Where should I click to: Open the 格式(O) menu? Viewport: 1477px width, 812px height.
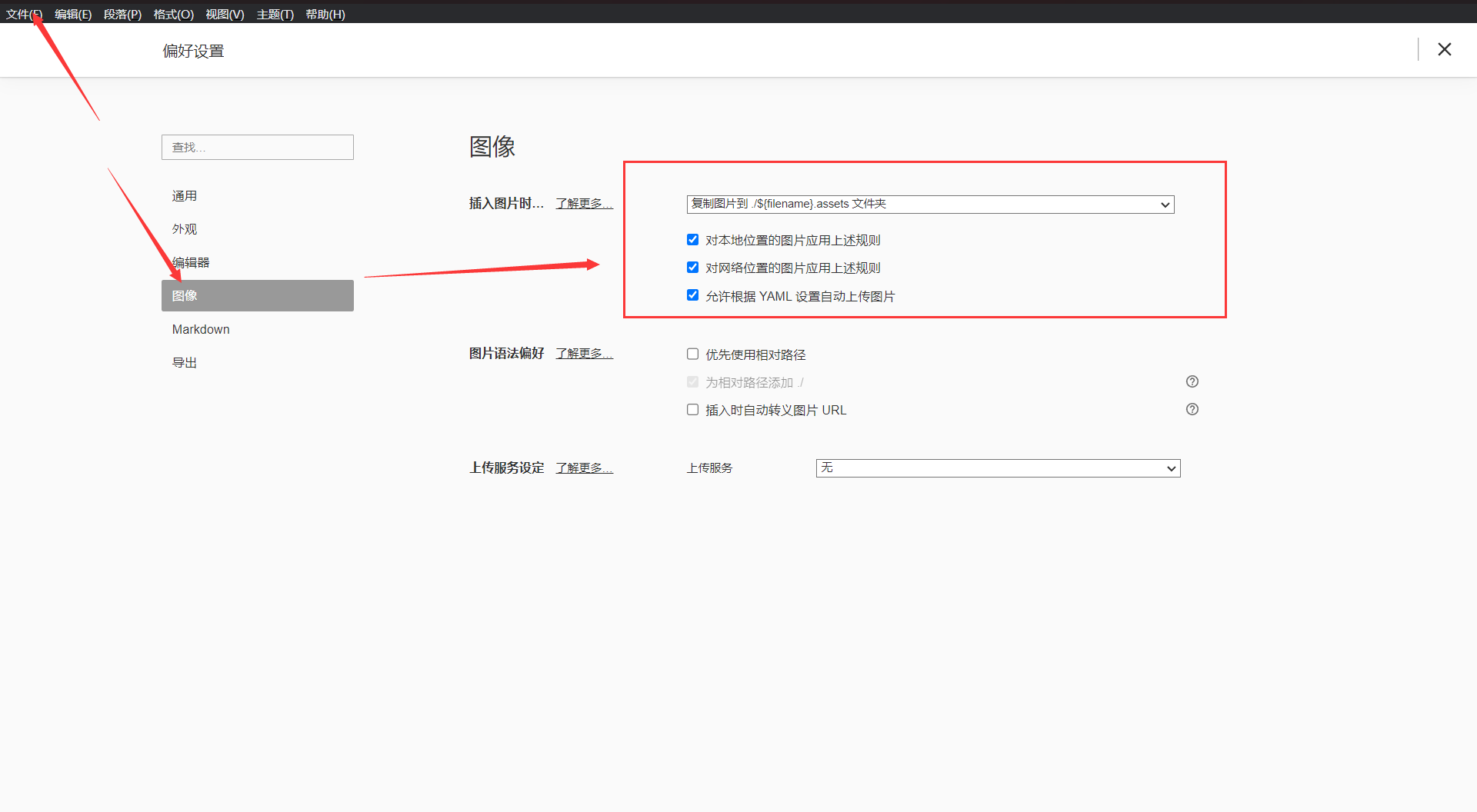(x=173, y=14)
